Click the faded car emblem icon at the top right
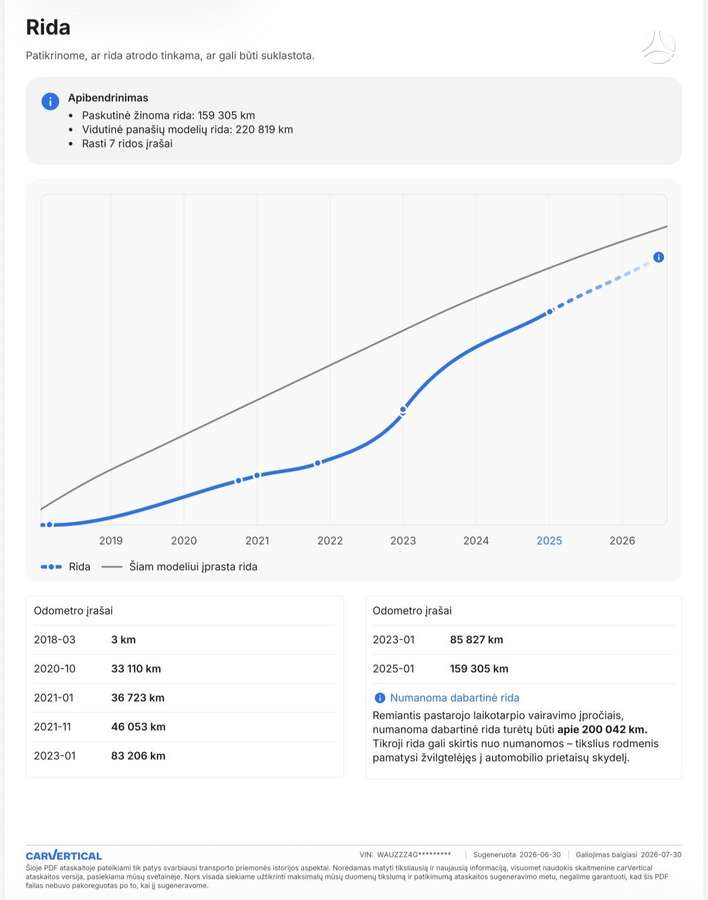708x900 pixels. coord(659,48)
